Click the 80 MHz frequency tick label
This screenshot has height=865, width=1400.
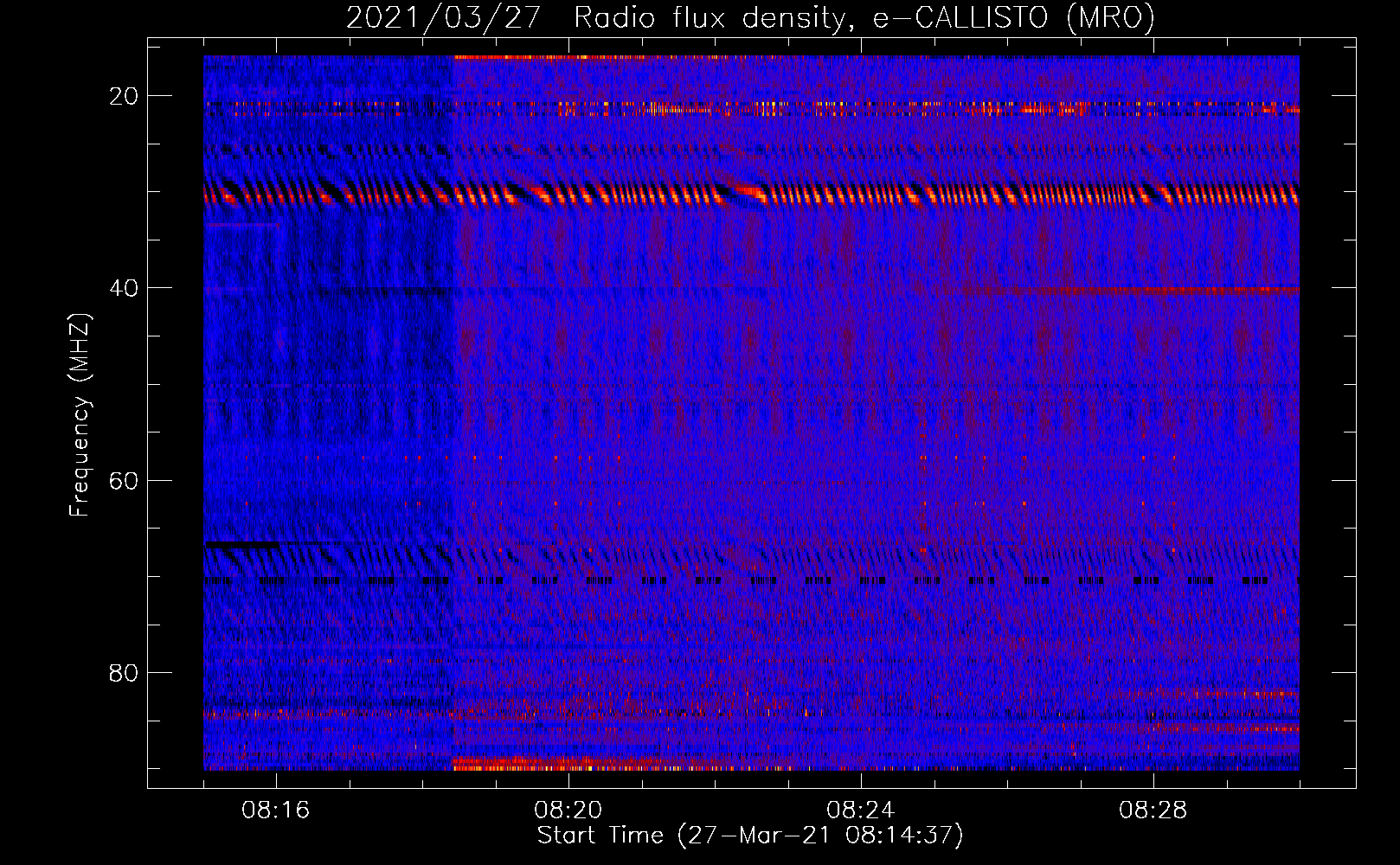point(124,672)
